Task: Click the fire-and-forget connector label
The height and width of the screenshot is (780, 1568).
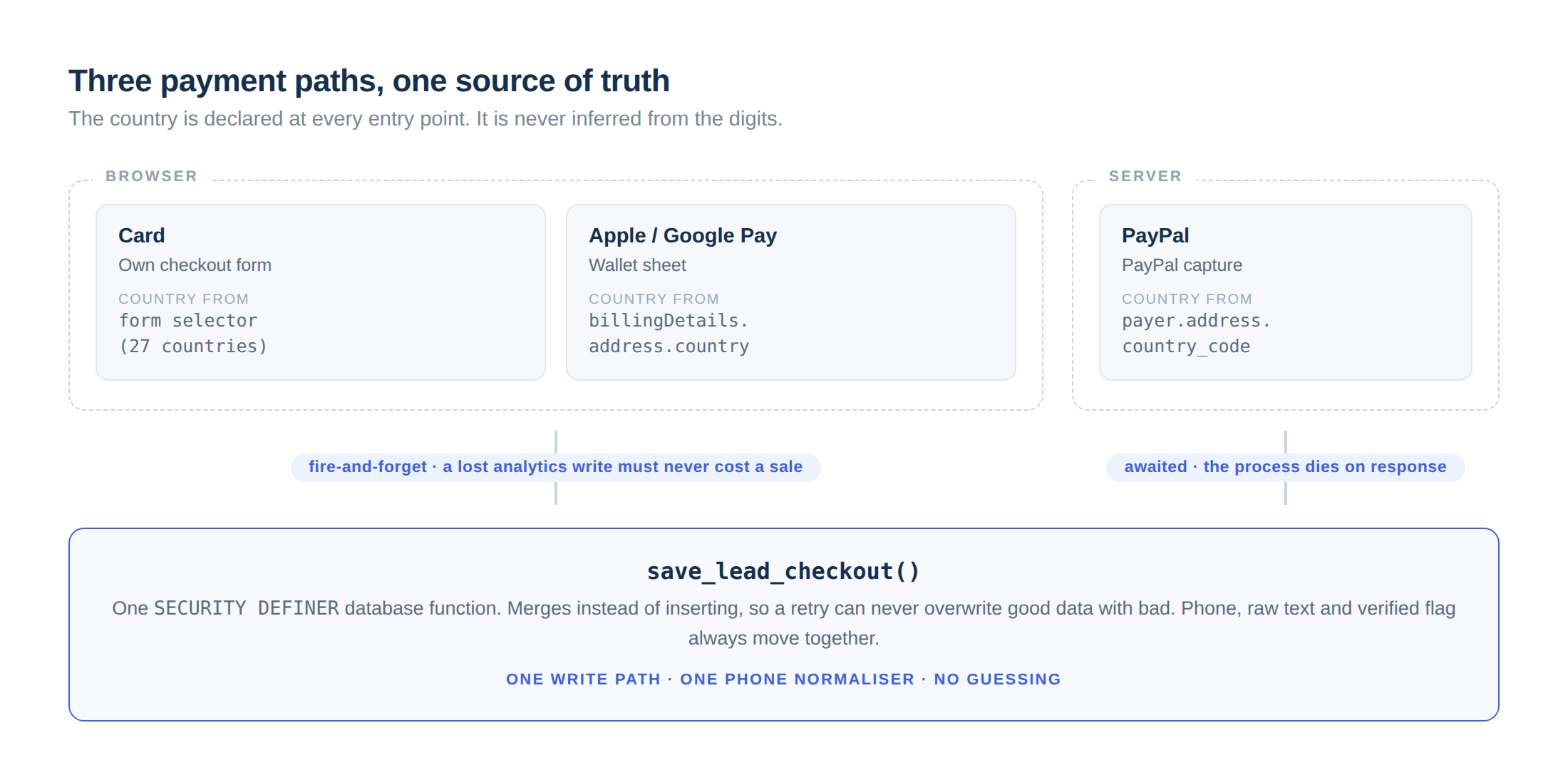Action: click(555, 467)
